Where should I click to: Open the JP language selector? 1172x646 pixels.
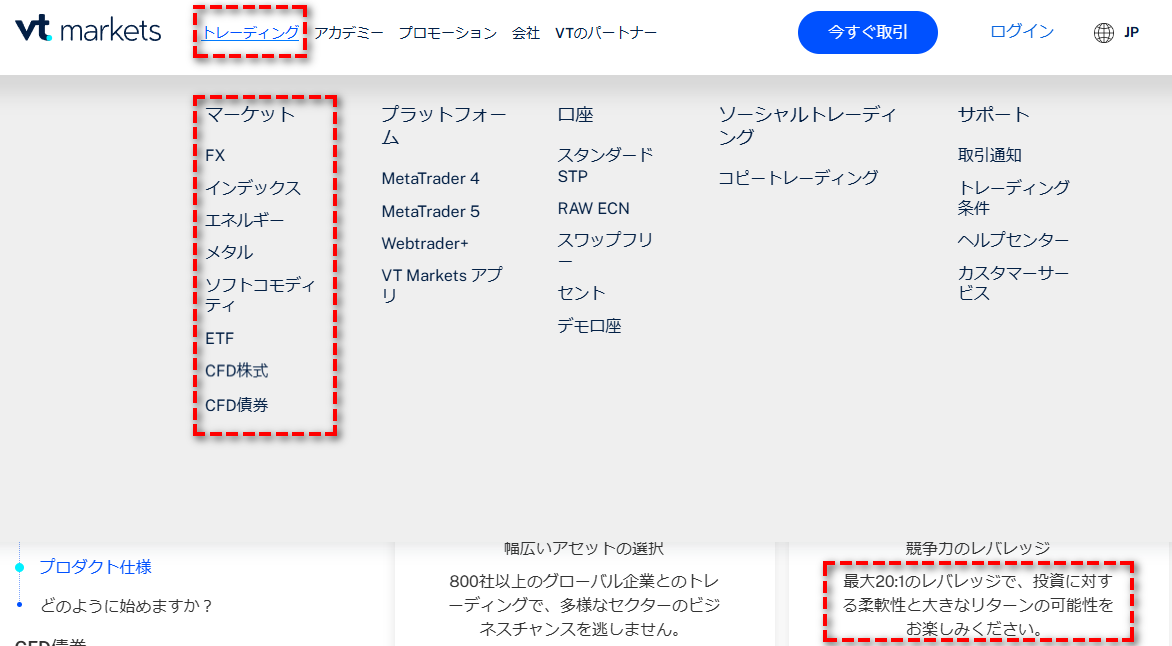click(x=1131, y=33)
